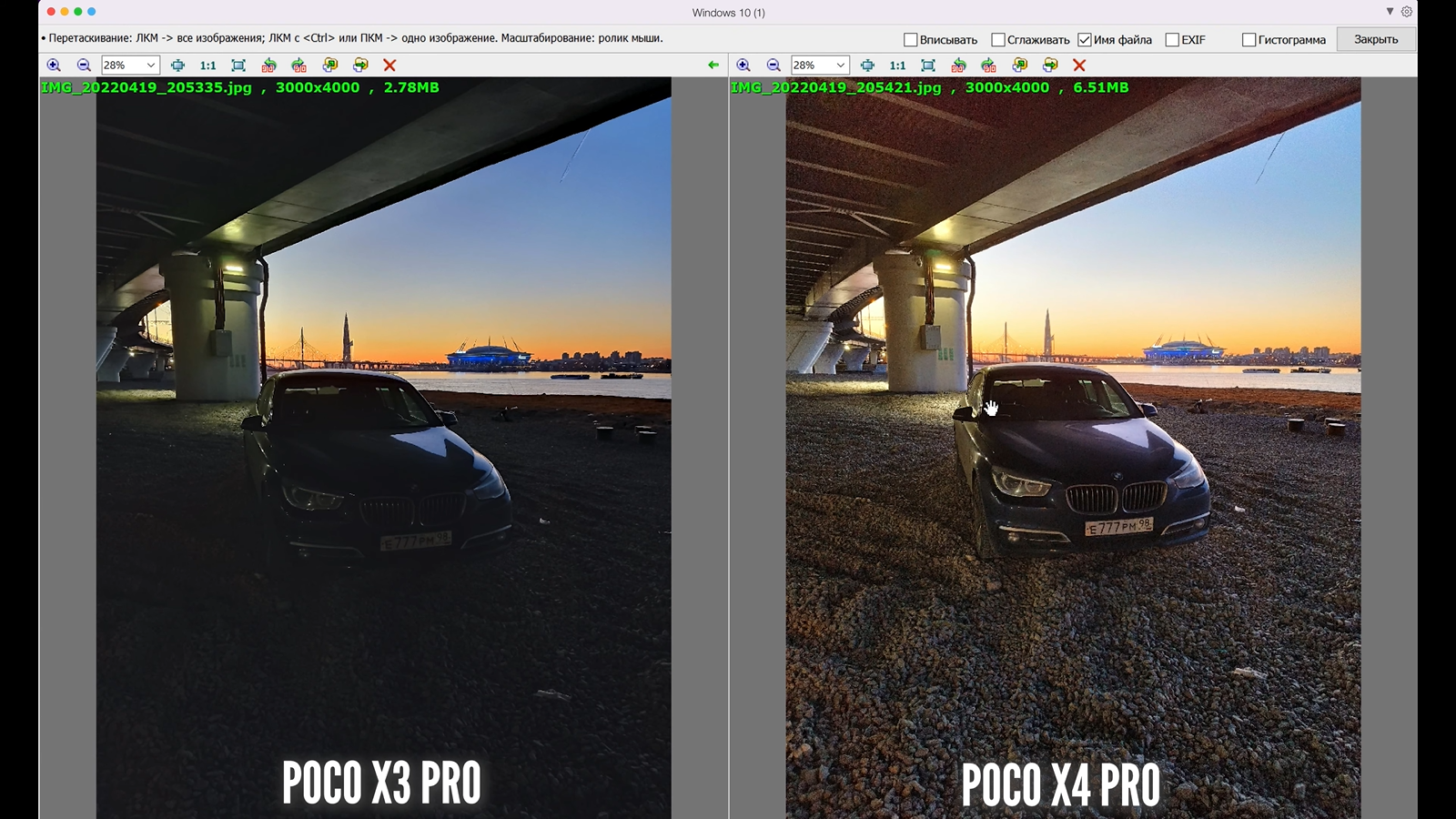The width and height of the screenshot is (1456, 819).
Task: Click the 6.51MB file size text
Action: [1101, 87]
